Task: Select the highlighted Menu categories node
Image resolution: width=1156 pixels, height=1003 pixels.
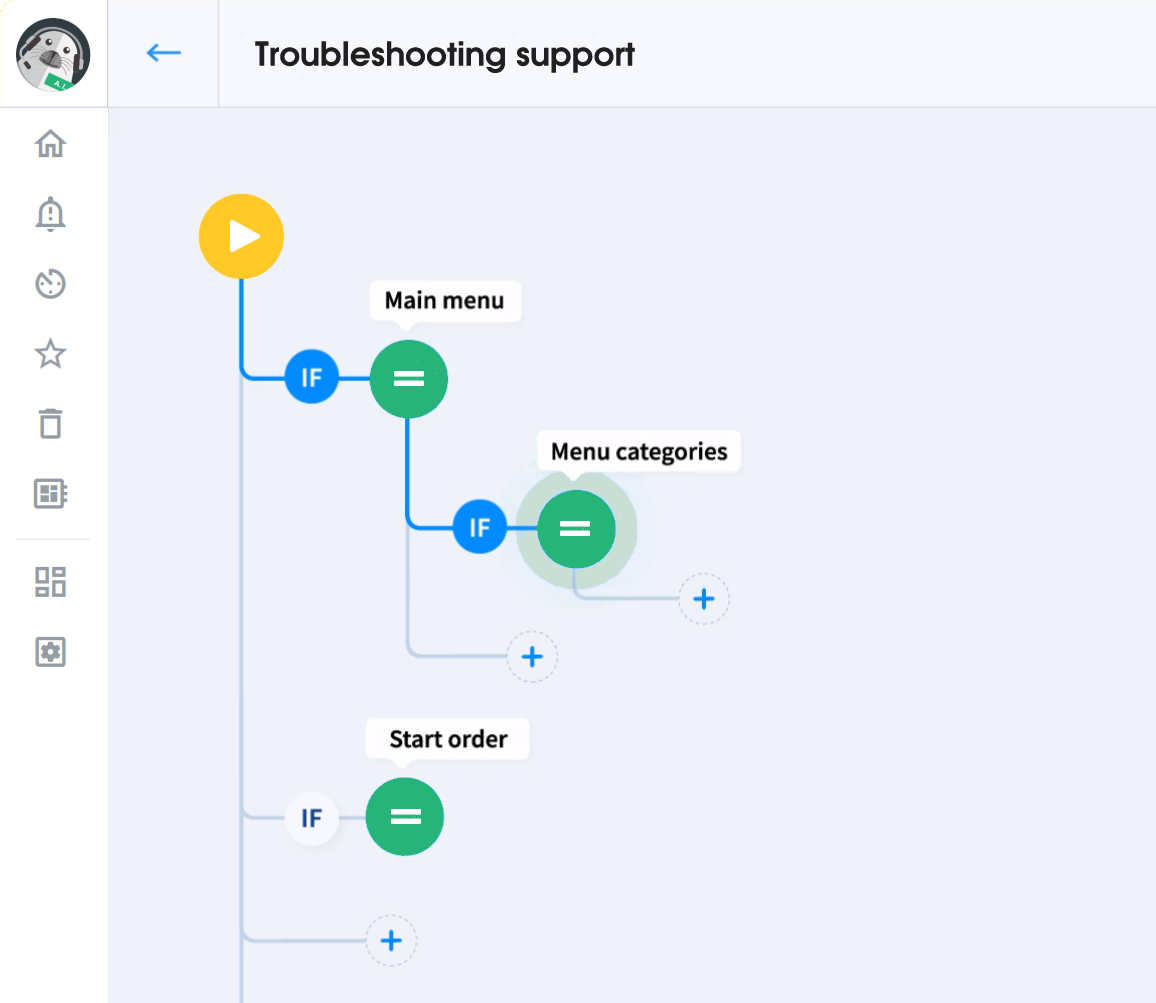Action: tap(576, 529)
